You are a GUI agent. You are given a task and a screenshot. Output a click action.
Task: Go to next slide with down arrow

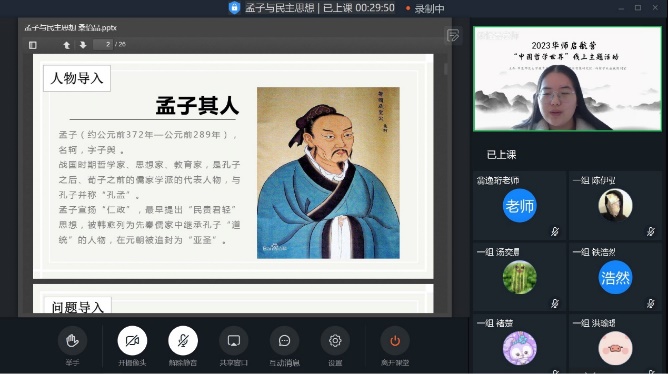coord(83,45)
